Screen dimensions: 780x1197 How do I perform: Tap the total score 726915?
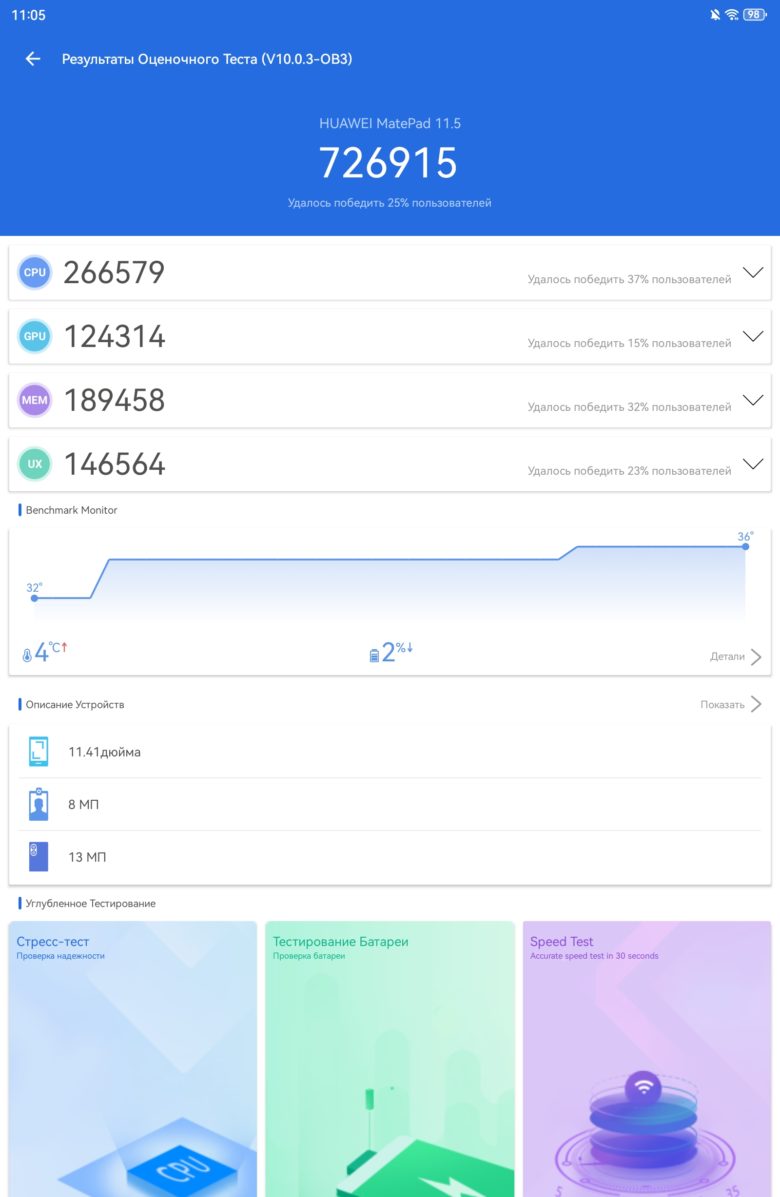pyautogui.click(x=388, y=163)
